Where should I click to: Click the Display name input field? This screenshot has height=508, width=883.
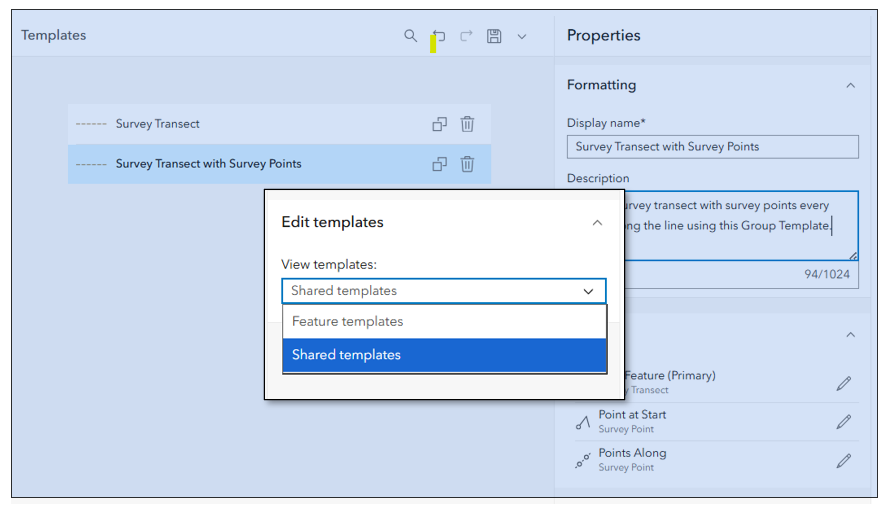tap(712, 147)
